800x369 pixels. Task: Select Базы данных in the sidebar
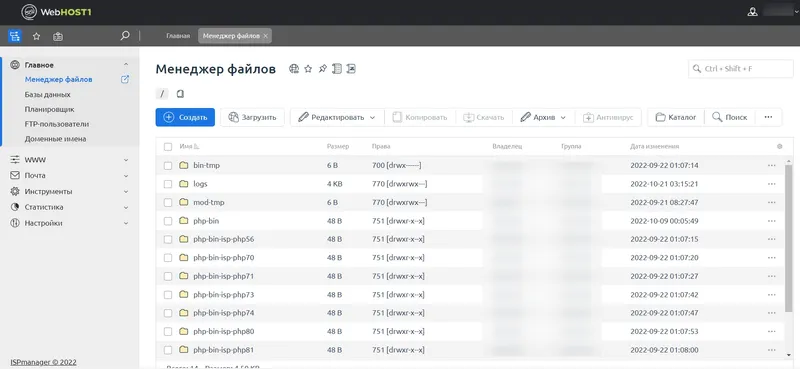click(x=47, y=94)
